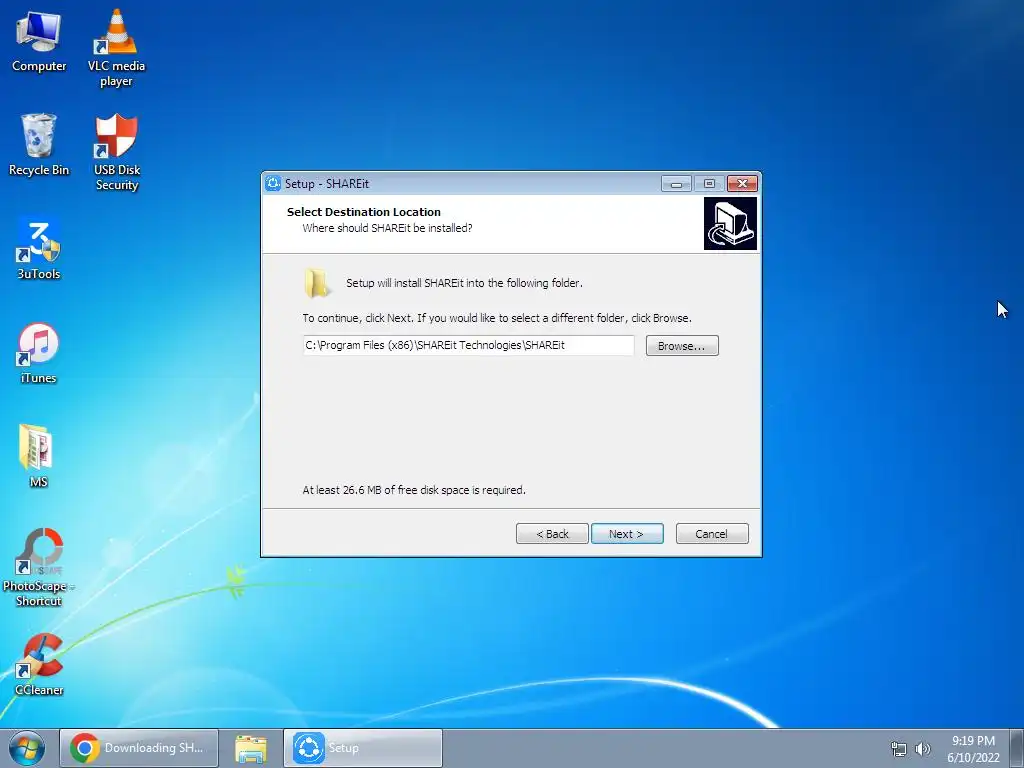Click 'At least 26.6 MB' disk space text
Viewport: 1024px width, 768px height.
(x=414, y=490)
